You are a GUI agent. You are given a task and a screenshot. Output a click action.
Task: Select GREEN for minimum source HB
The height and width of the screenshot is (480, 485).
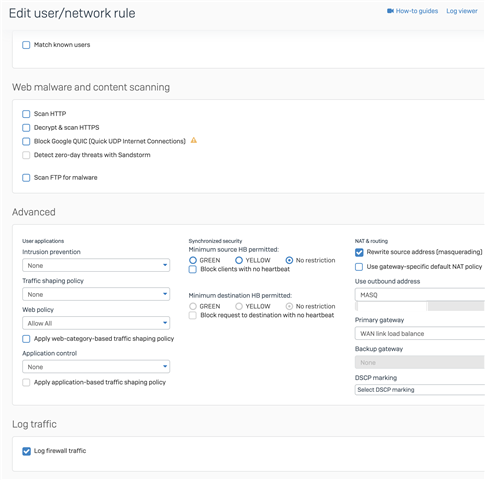193,260
